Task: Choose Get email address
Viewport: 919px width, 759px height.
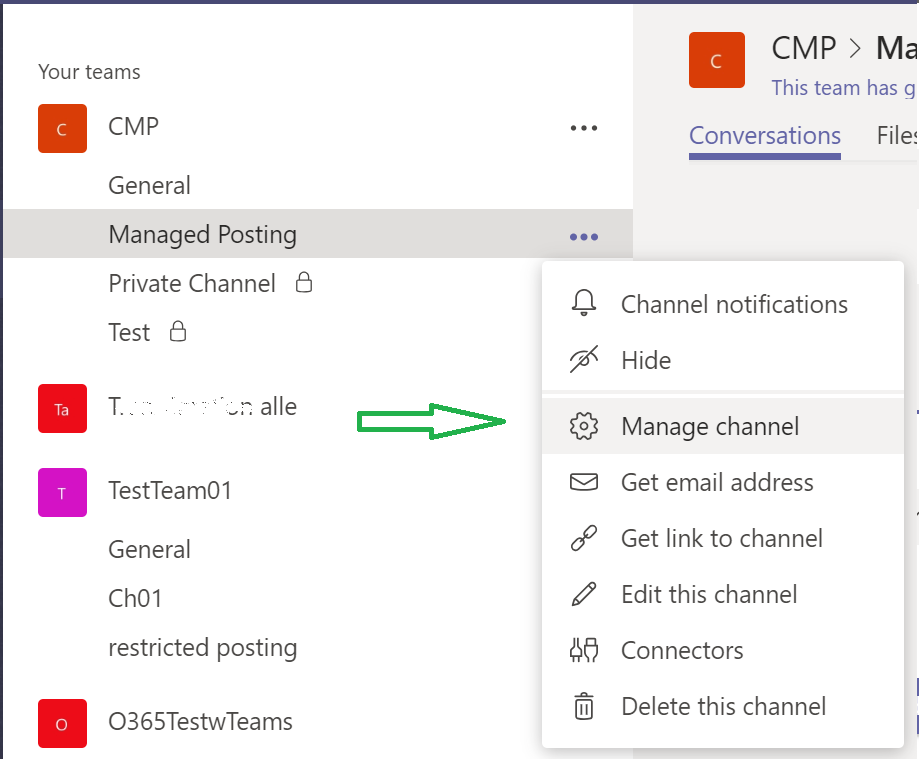Action: (x=723, y=482)
